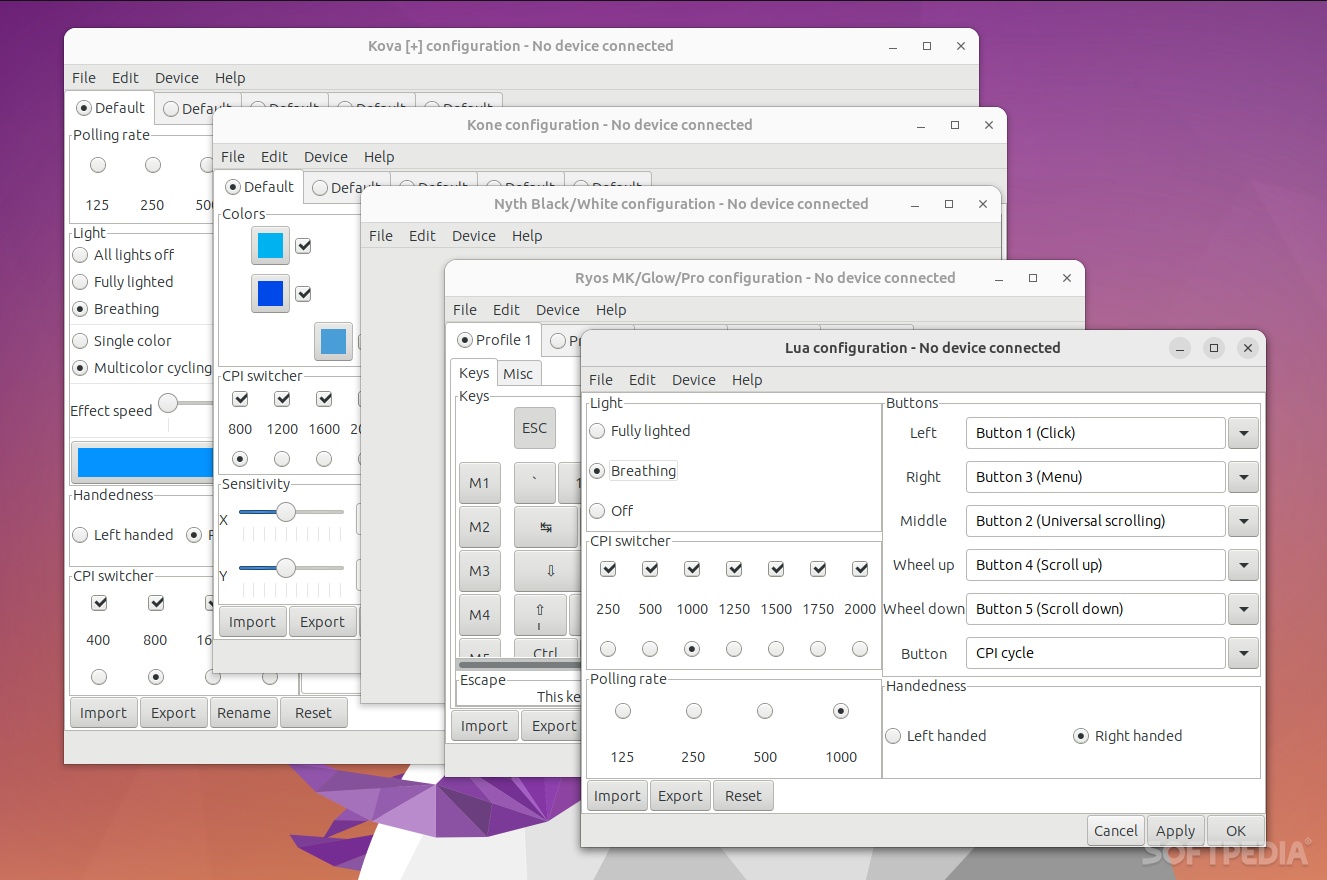Select Left handed in Kova Handedness
The image size is (1327, 880).
point(123,535)
